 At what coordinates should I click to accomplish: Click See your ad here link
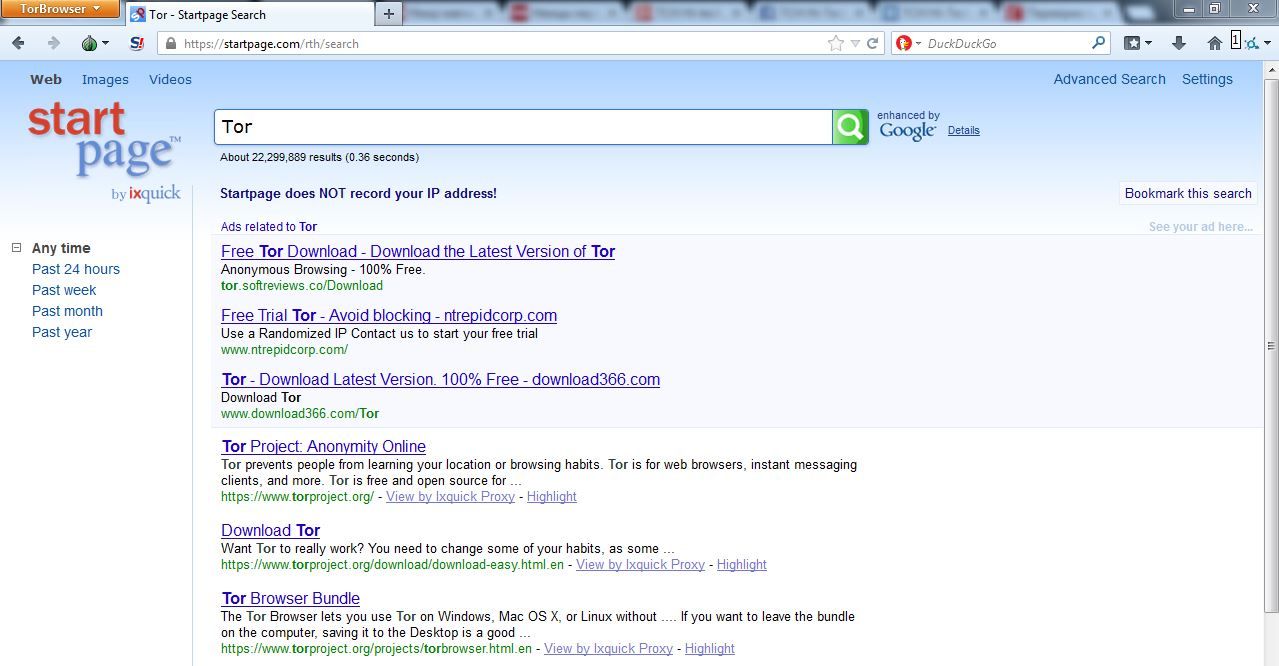pos(1200,227)
